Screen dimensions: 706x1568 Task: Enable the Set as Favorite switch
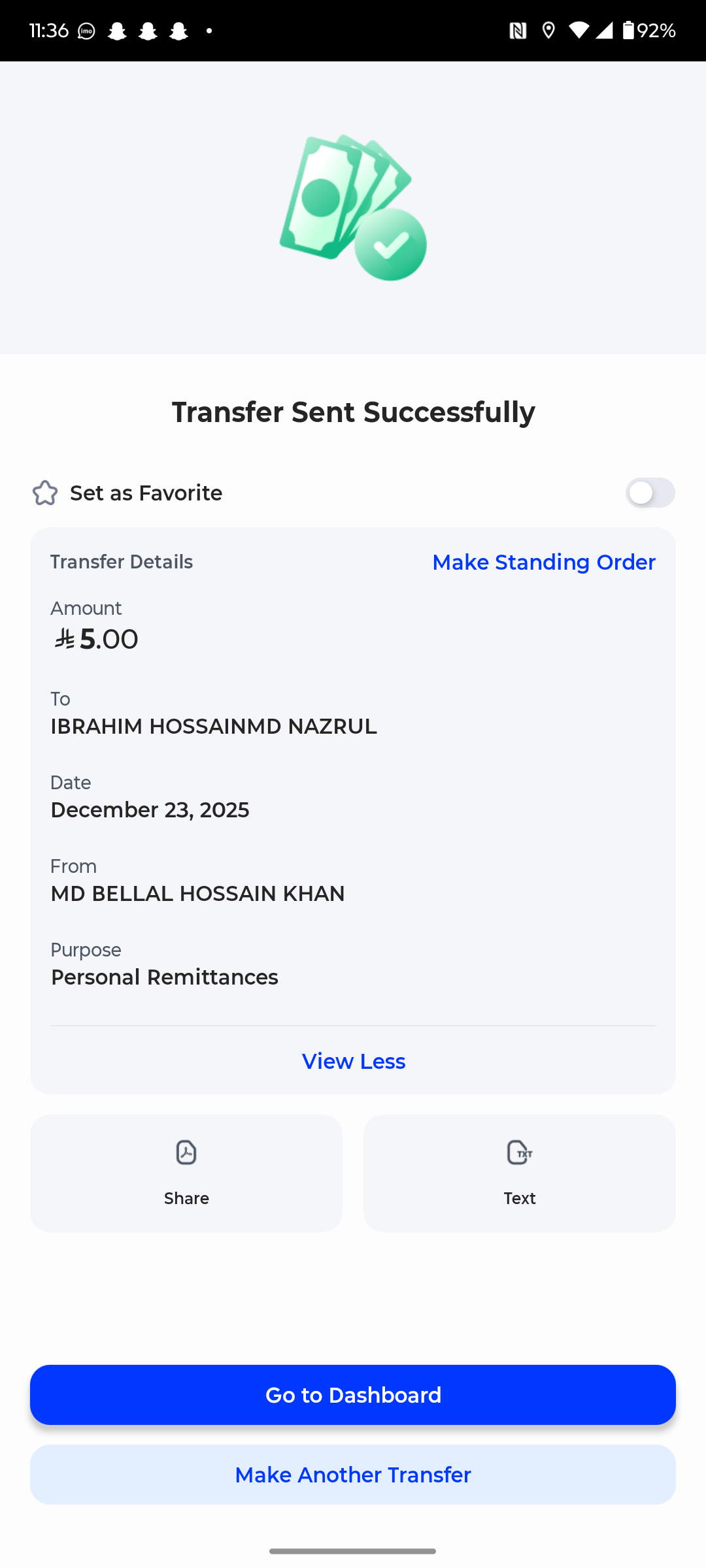click(650, 493)
